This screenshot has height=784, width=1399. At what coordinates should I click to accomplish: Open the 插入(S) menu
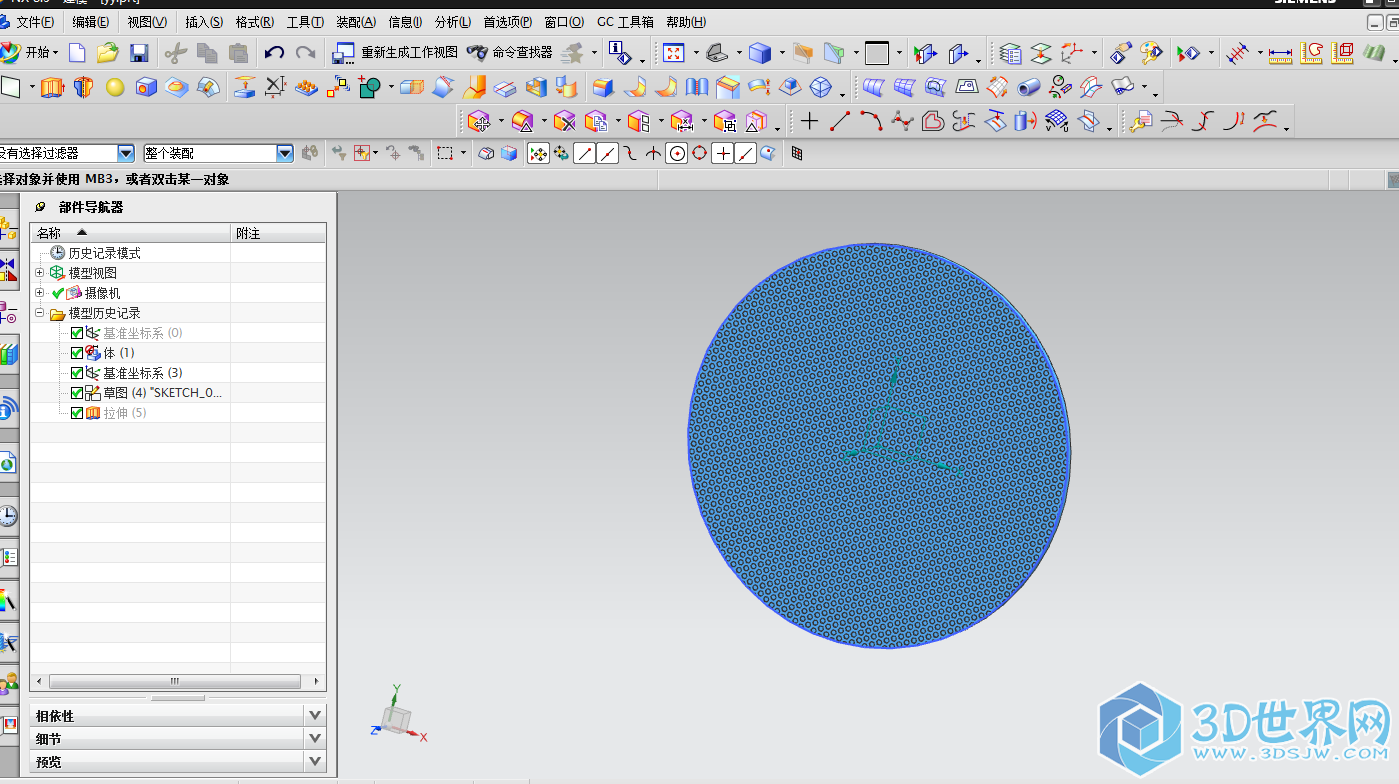click(x=204, y=22)
